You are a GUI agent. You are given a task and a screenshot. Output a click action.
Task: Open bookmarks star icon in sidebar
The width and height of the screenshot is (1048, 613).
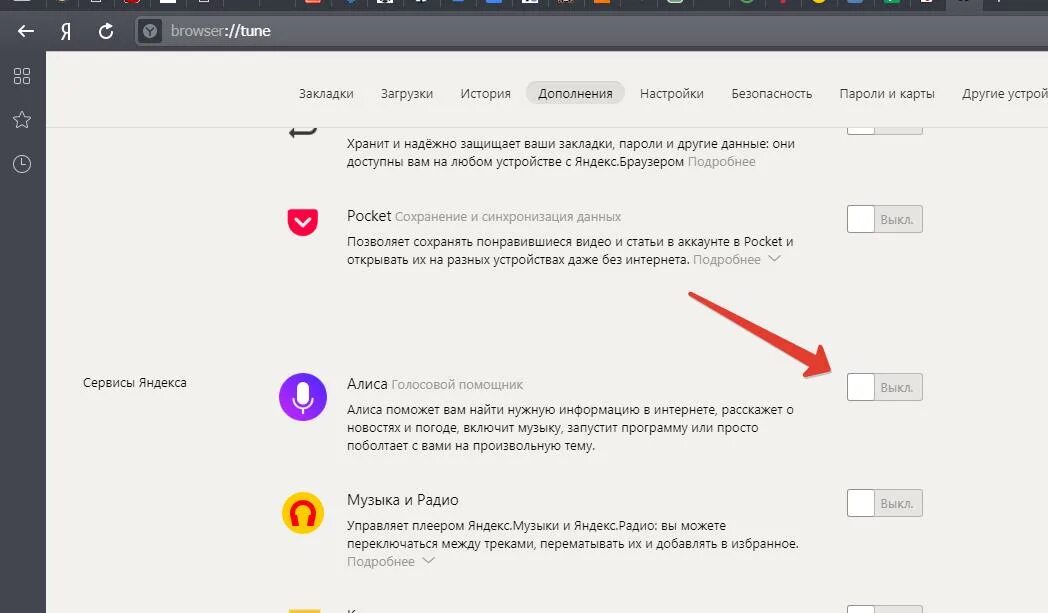pos(22,120)
